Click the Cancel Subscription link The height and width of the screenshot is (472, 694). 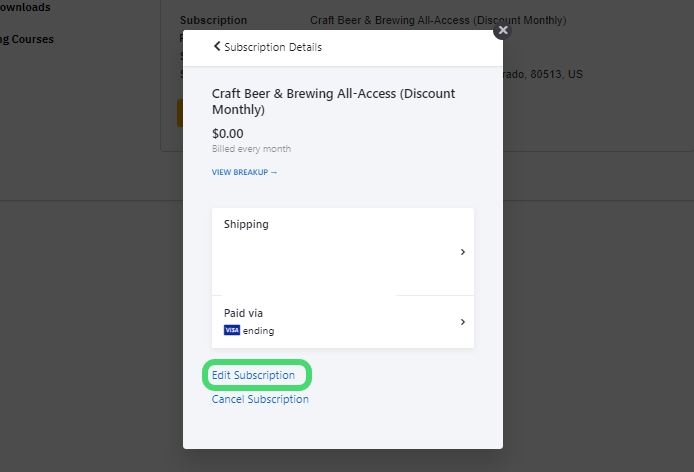[260, 399]
